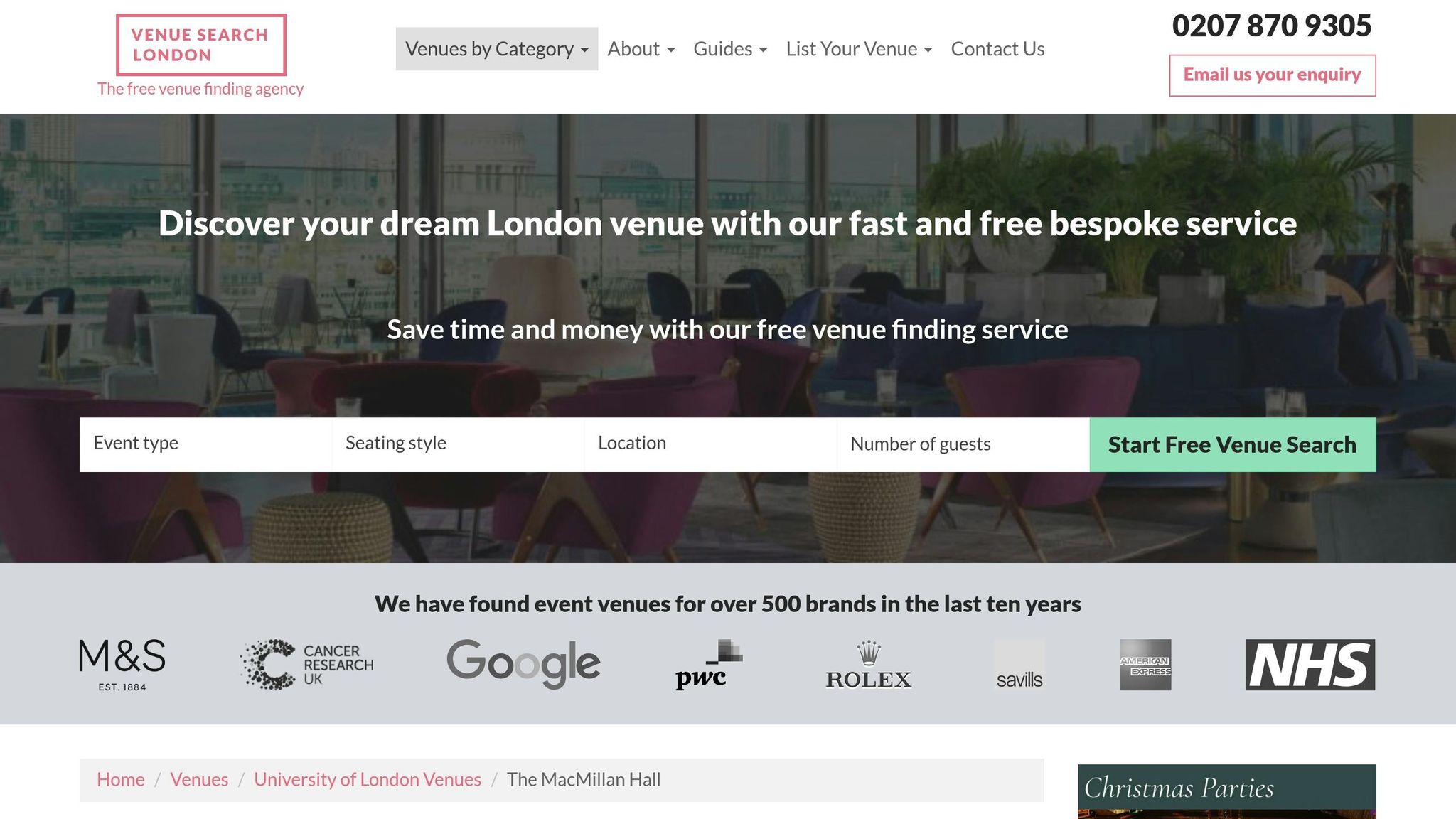
Task: Click the Venue Search London logo
Action: [201, 45]
